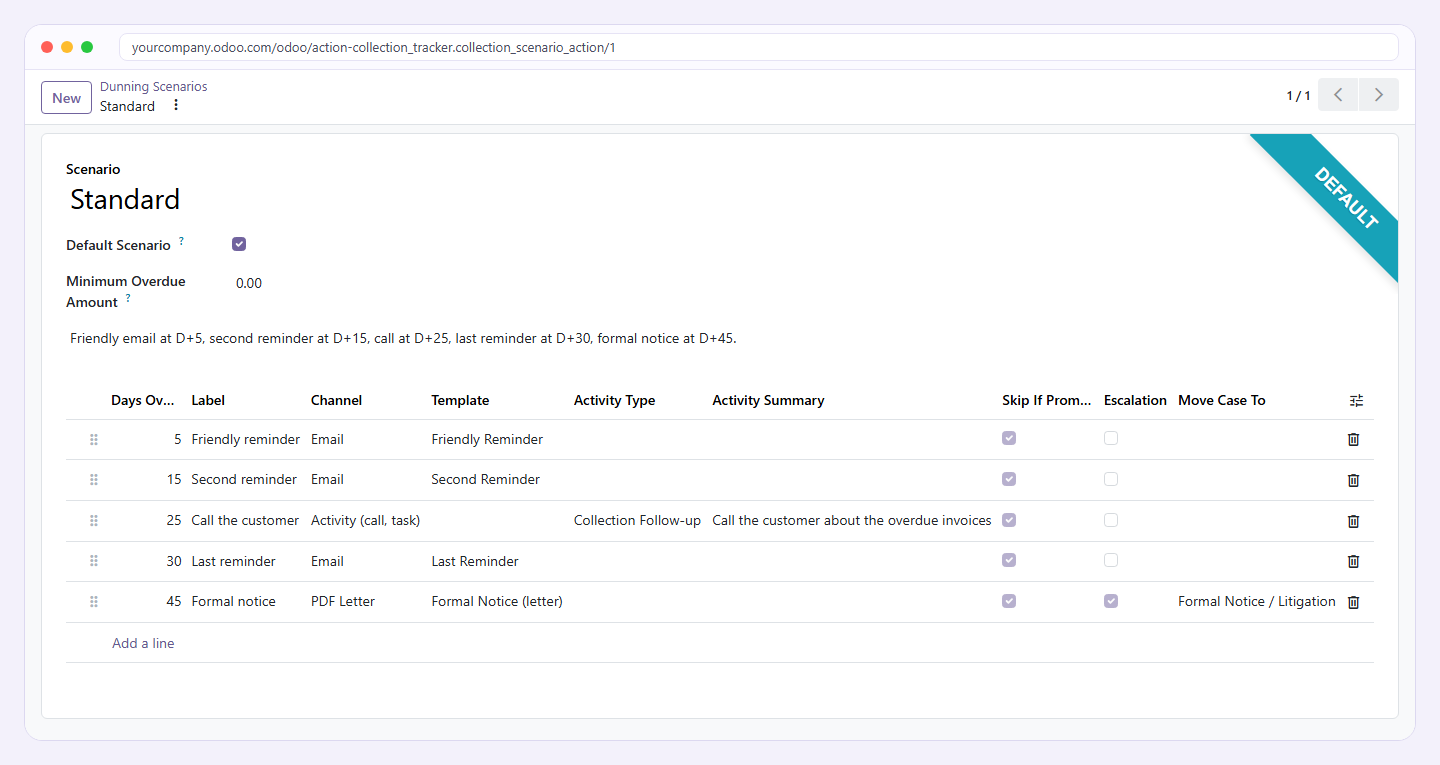Viewport: 1440px width, 765px height.
Task: Uncheck the Default Scenario checkbox
Action: pos(239,244)
